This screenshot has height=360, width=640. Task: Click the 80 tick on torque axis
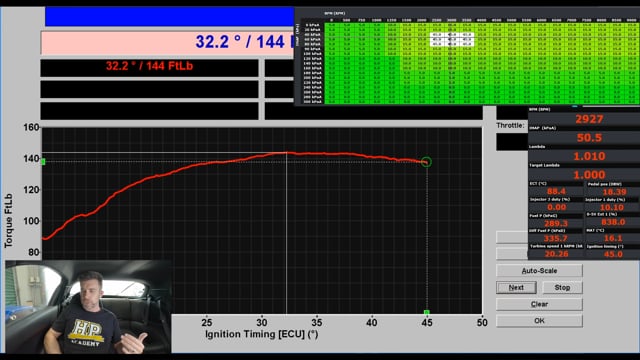point(33,252)
